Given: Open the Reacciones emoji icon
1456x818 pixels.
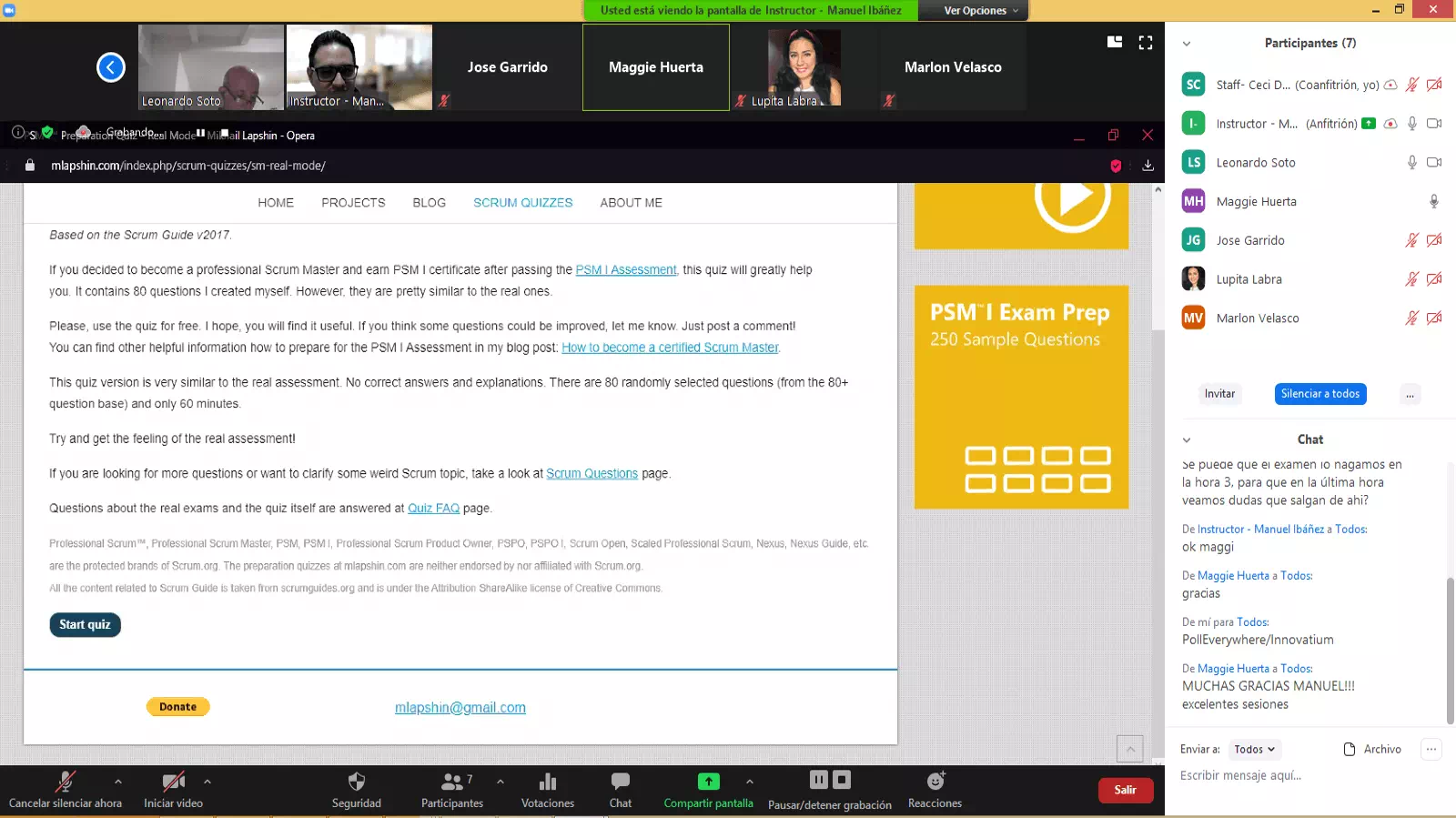Looking at the screenshot, I should point(935,782).
